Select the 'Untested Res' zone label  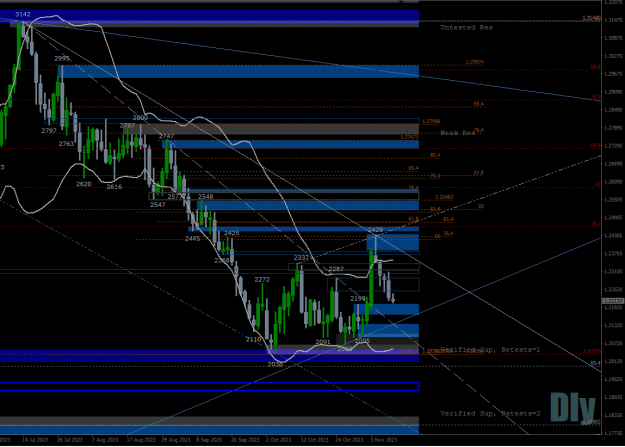[x=466, y=28]
